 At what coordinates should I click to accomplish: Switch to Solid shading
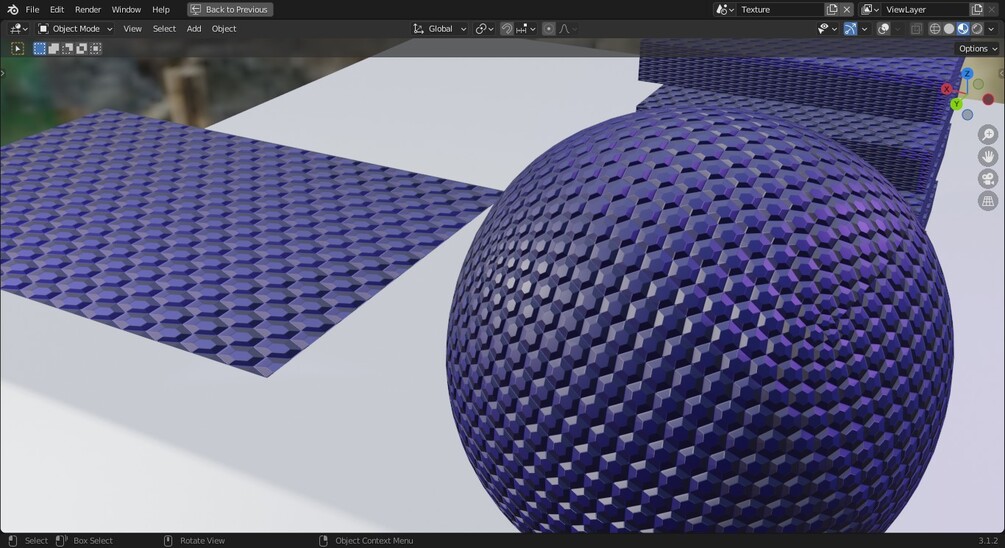pyautogui.click(x=949, y=29)
